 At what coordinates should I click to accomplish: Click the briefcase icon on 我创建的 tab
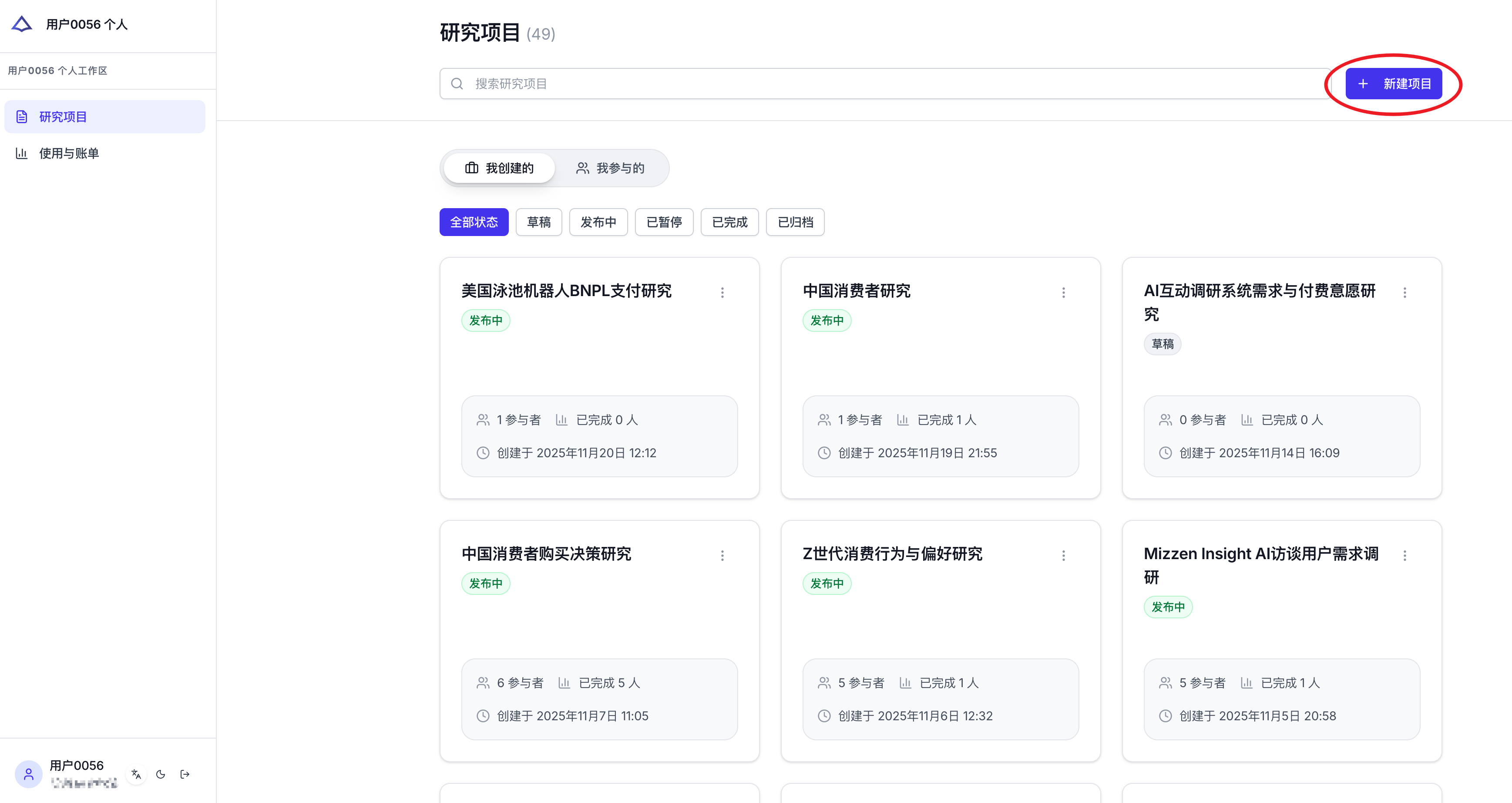[471, 168]
